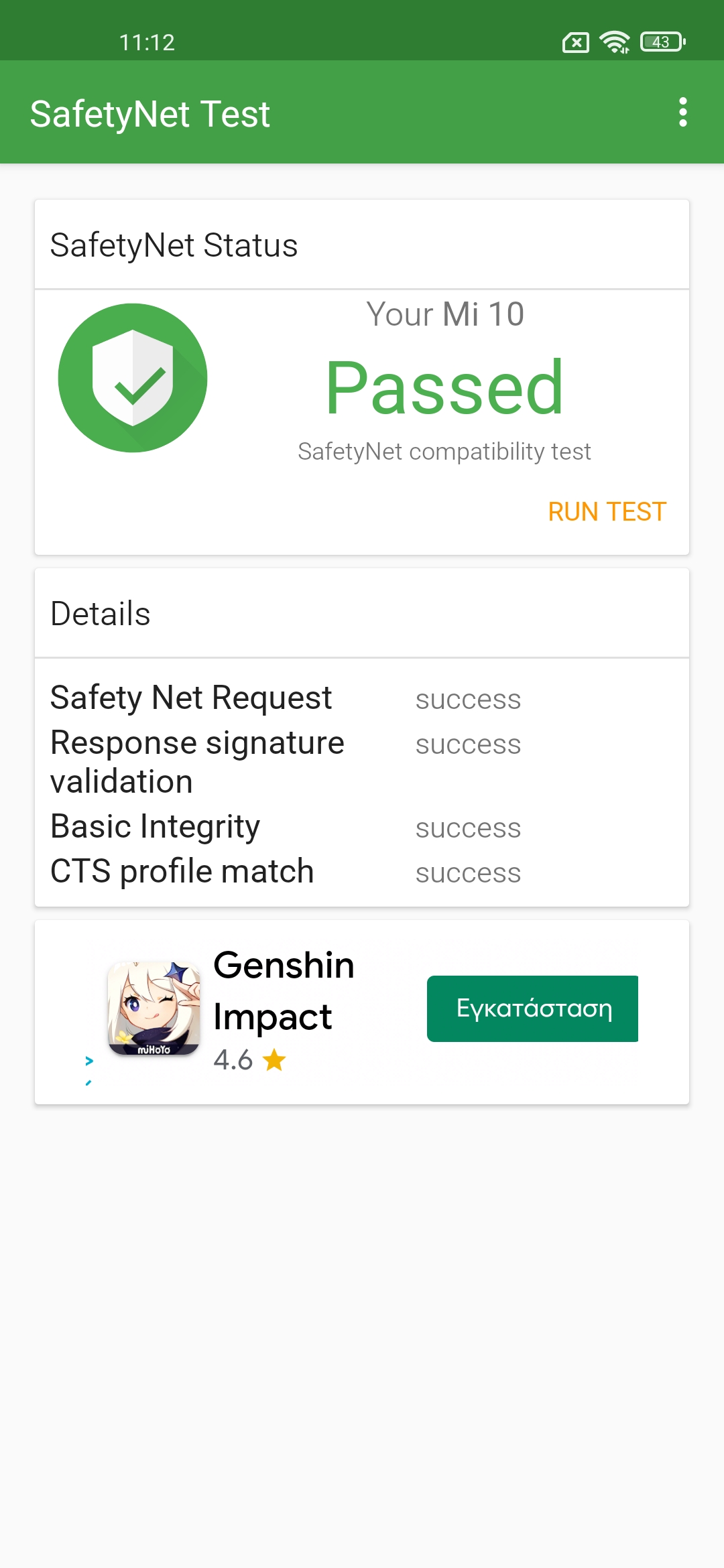Tap the SafetyNet Status card header
The image size is (724, 1568).
pyautogui.click(x=174, y=245)
